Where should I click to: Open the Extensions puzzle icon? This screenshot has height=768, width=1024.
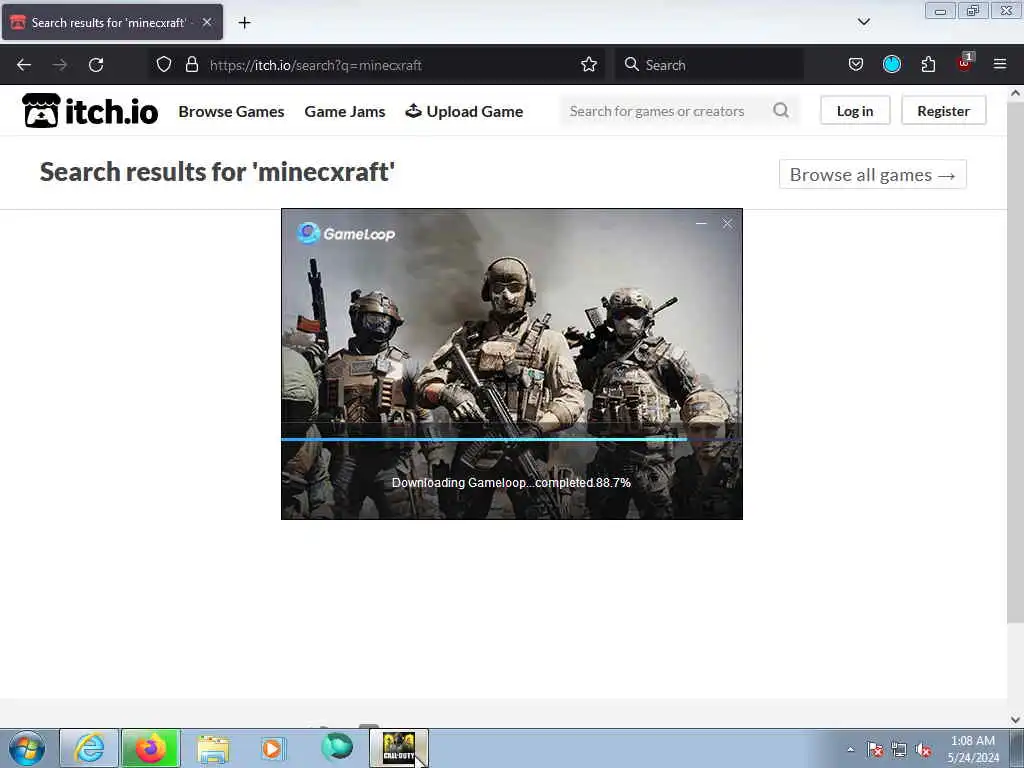pos(928,64)
